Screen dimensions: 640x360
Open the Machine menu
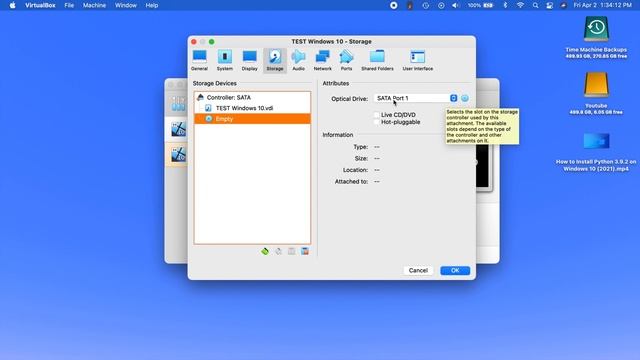tap(94, 5)
